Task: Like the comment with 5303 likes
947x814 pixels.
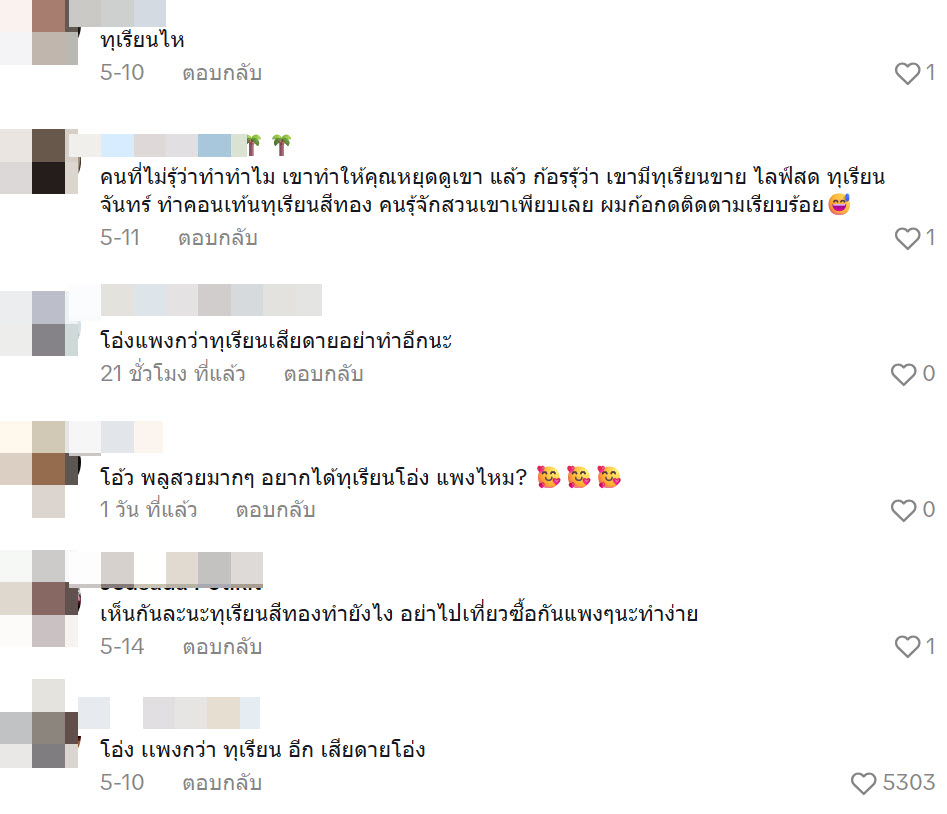Action: (x=863, y=783)
